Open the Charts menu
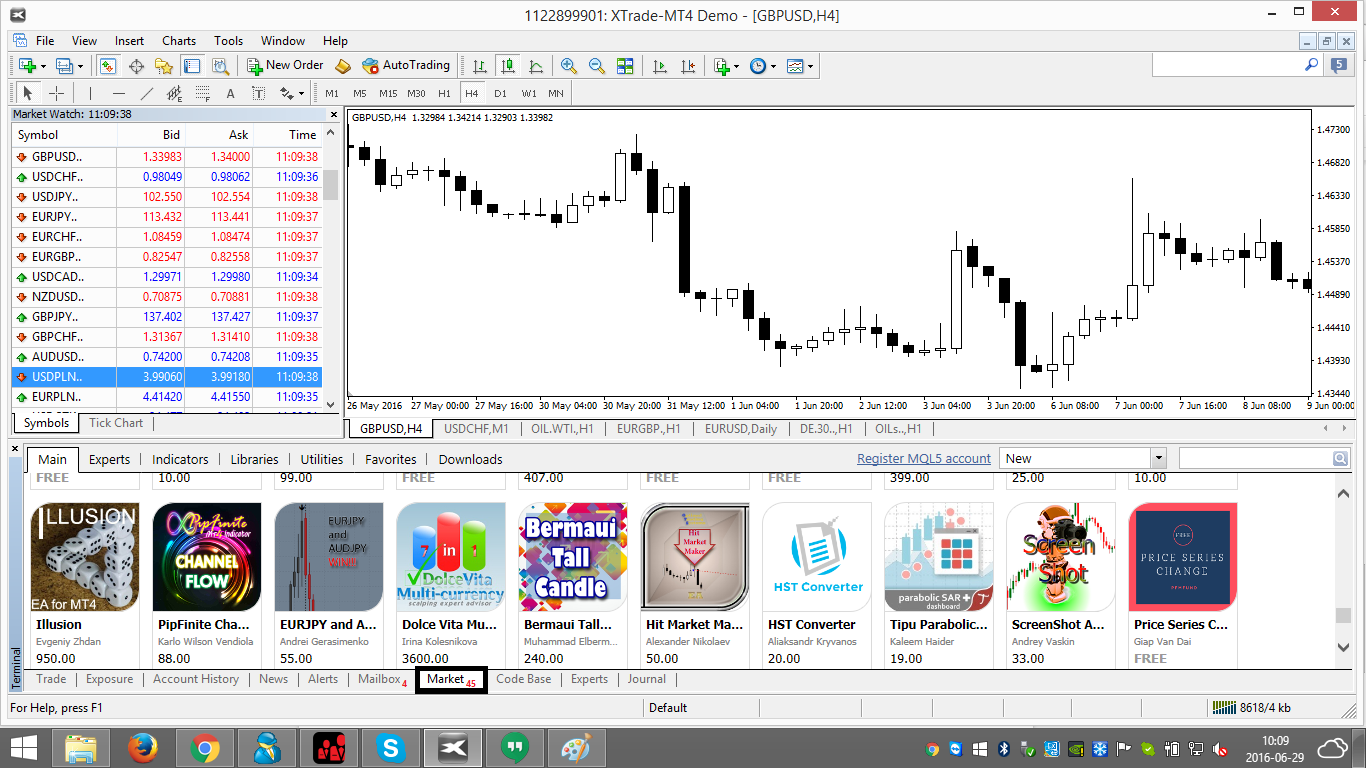The height and width of the screenshot is (768, 1366). [179, 41]
